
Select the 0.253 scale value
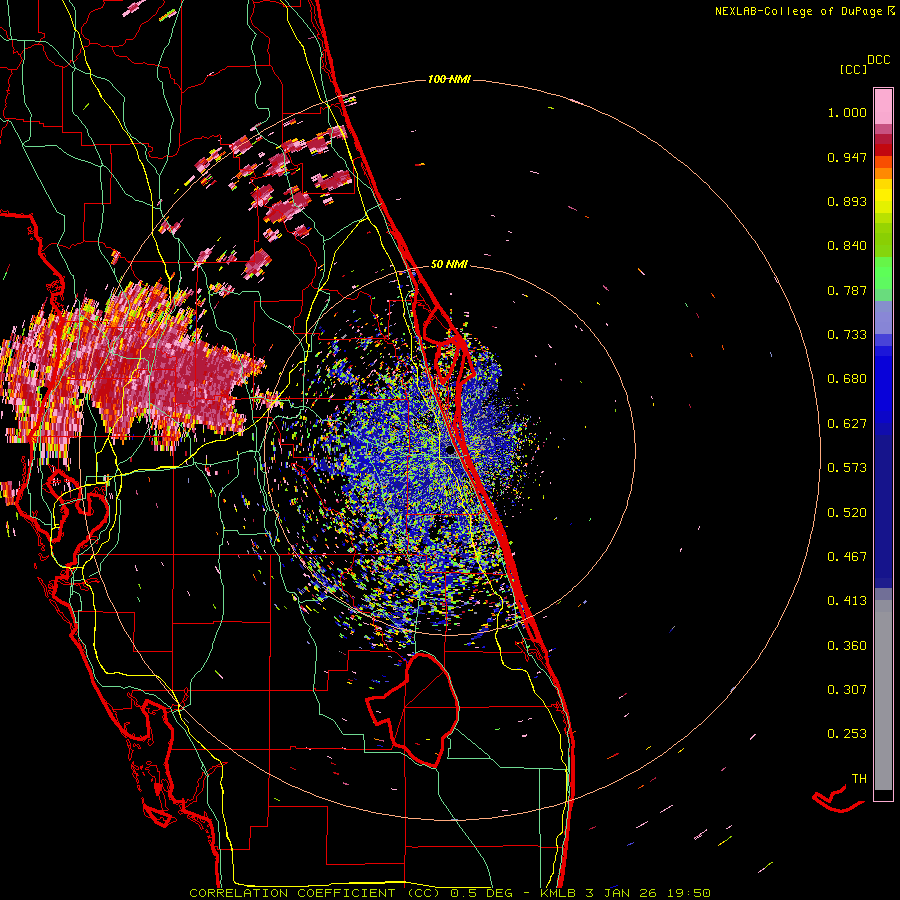pos(847,734)
